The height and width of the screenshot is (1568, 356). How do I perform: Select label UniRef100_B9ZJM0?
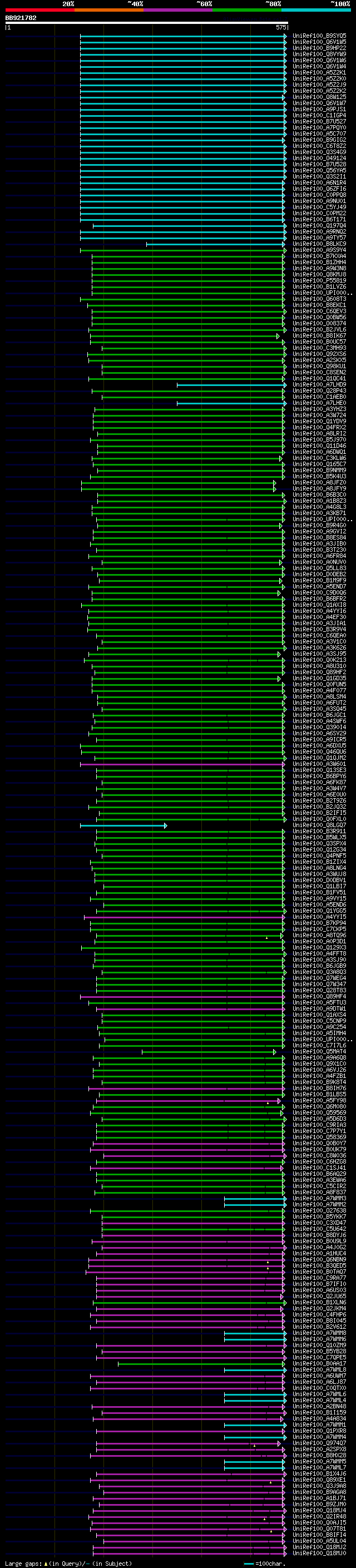pyautogui.click(x=319, y=1504)
